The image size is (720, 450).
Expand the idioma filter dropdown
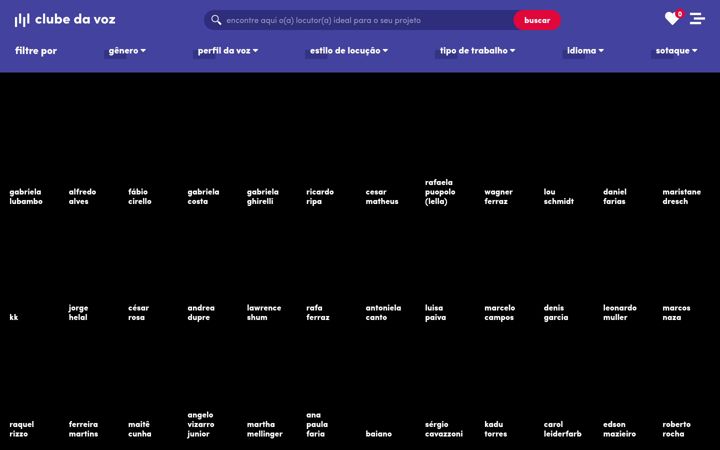click(x=585, y=51)
